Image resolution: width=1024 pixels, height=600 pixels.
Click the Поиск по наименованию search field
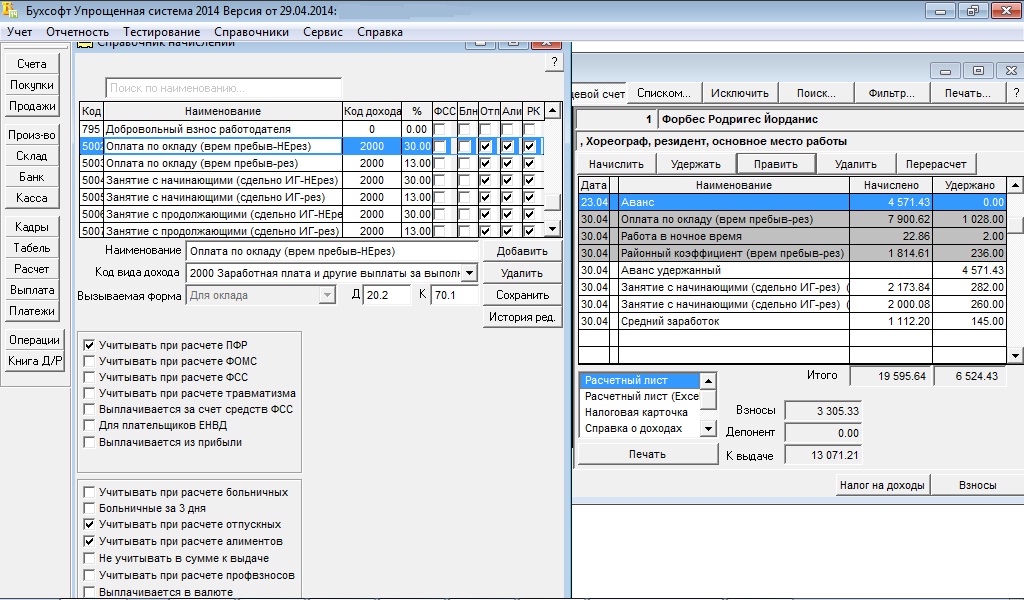223,88
